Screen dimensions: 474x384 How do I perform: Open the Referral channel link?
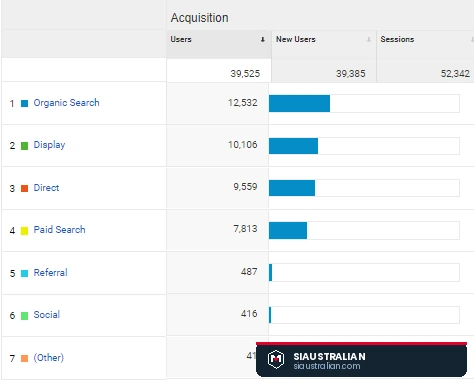point(50,273)
